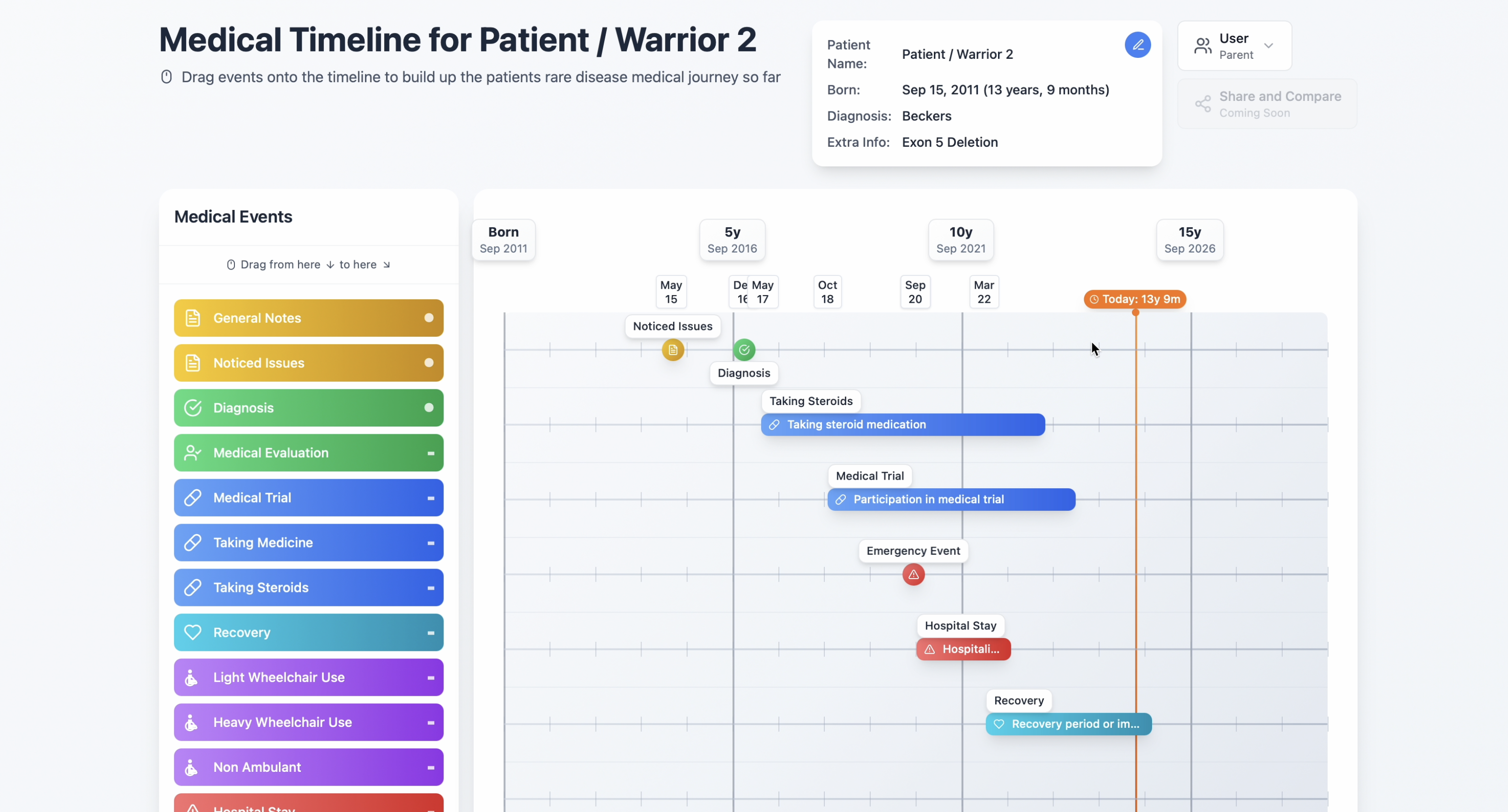
Task: Click the Share and Compare icon
Action: pyautogui.click(x=1202, y=104)
